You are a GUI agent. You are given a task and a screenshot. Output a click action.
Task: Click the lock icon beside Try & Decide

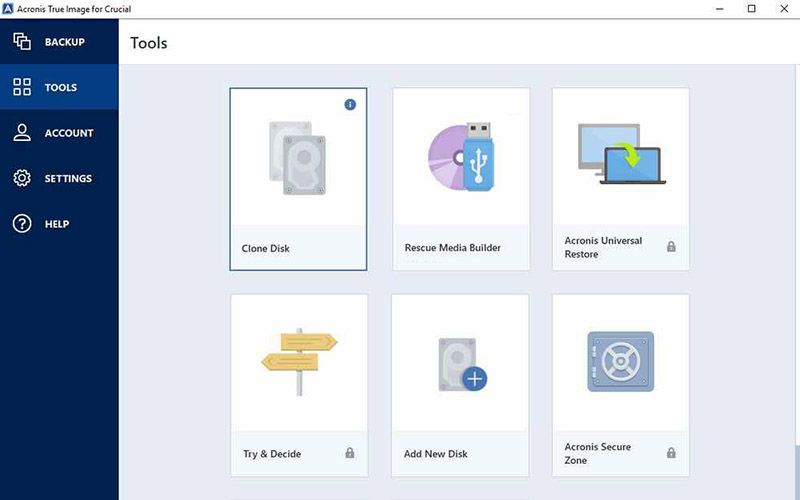(x=350, y=453)
